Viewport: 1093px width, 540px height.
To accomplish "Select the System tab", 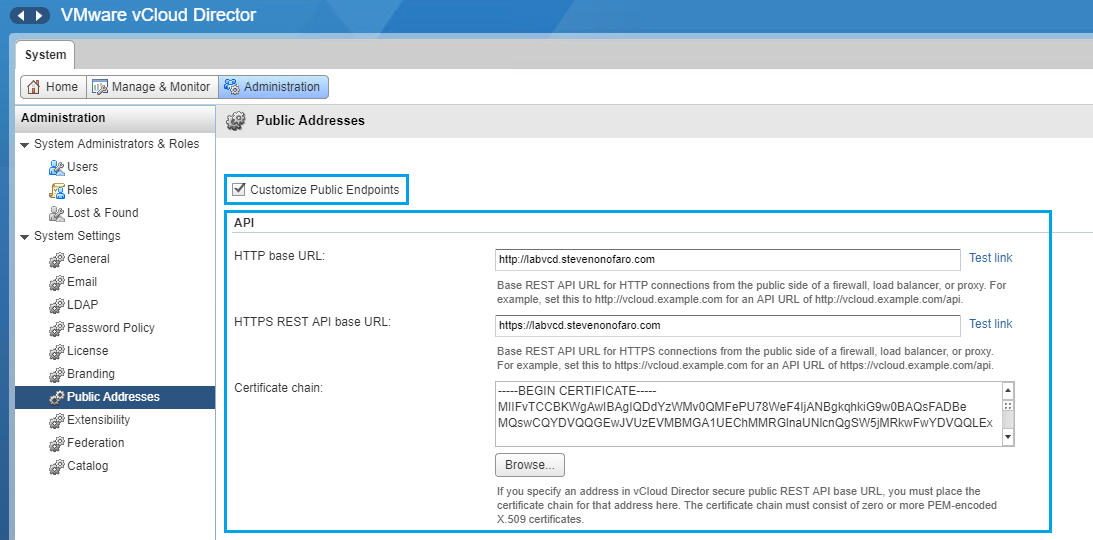I will 45,55.
